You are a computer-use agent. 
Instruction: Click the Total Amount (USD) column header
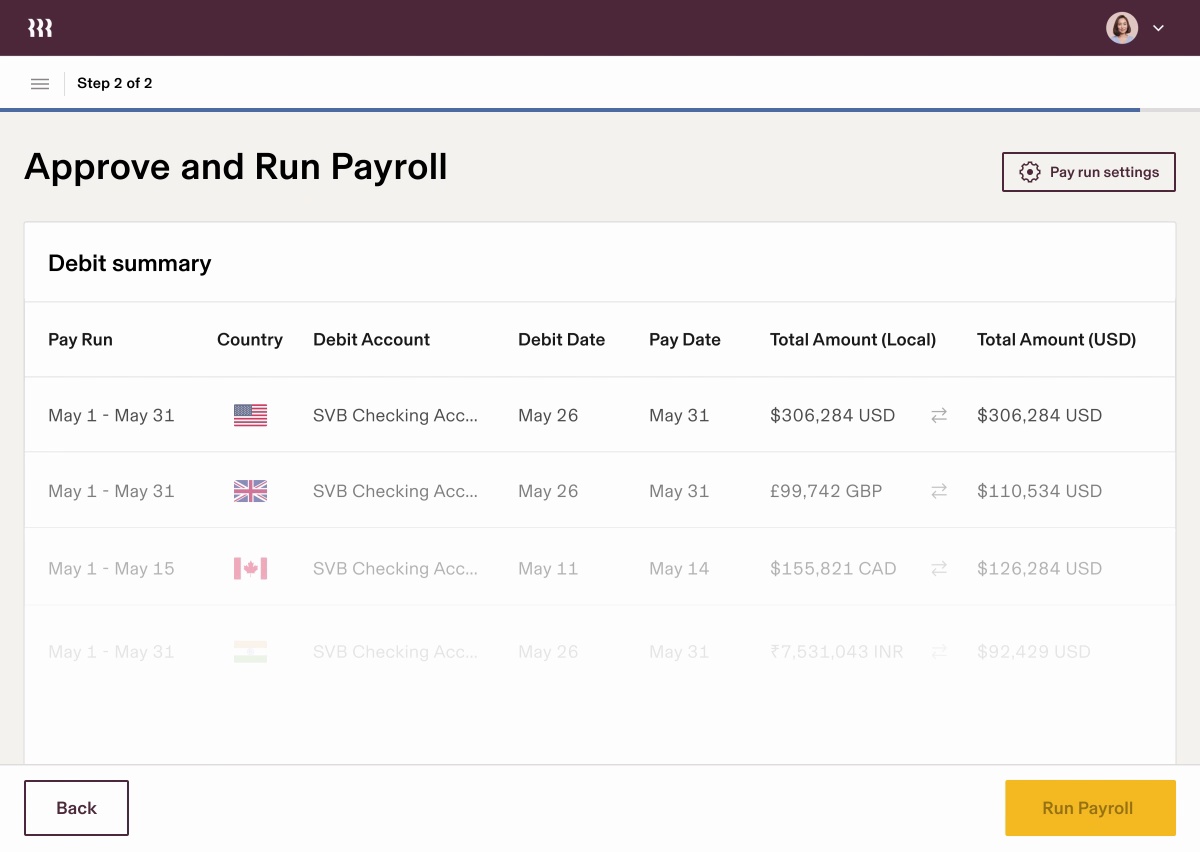coord(1056,340)
